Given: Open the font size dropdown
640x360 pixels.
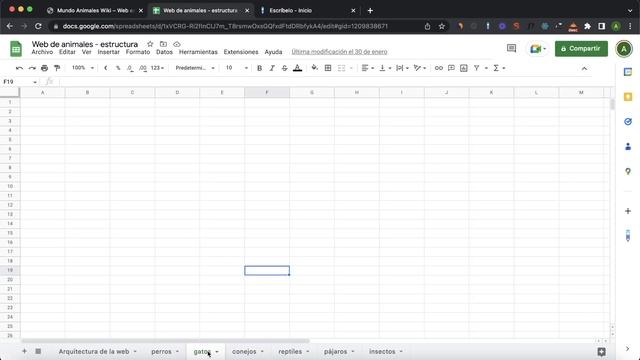Looking at the screenshot, I should point(237,68).
